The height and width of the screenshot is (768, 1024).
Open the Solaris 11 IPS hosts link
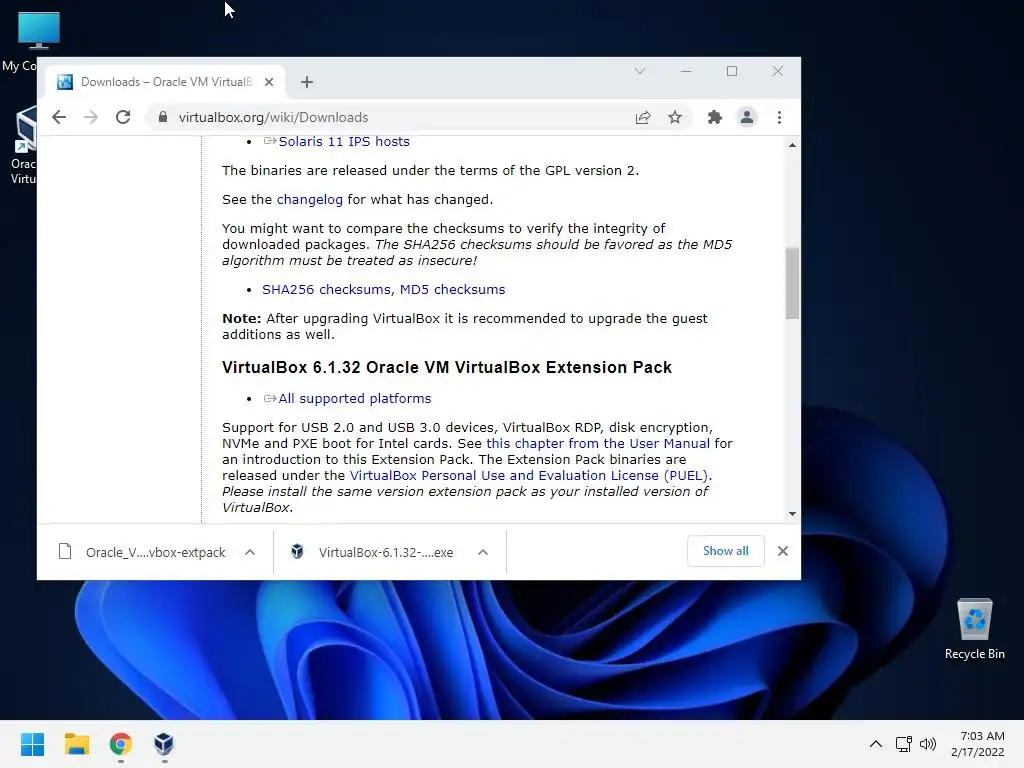pyautogui.click(x=344, y=141)
